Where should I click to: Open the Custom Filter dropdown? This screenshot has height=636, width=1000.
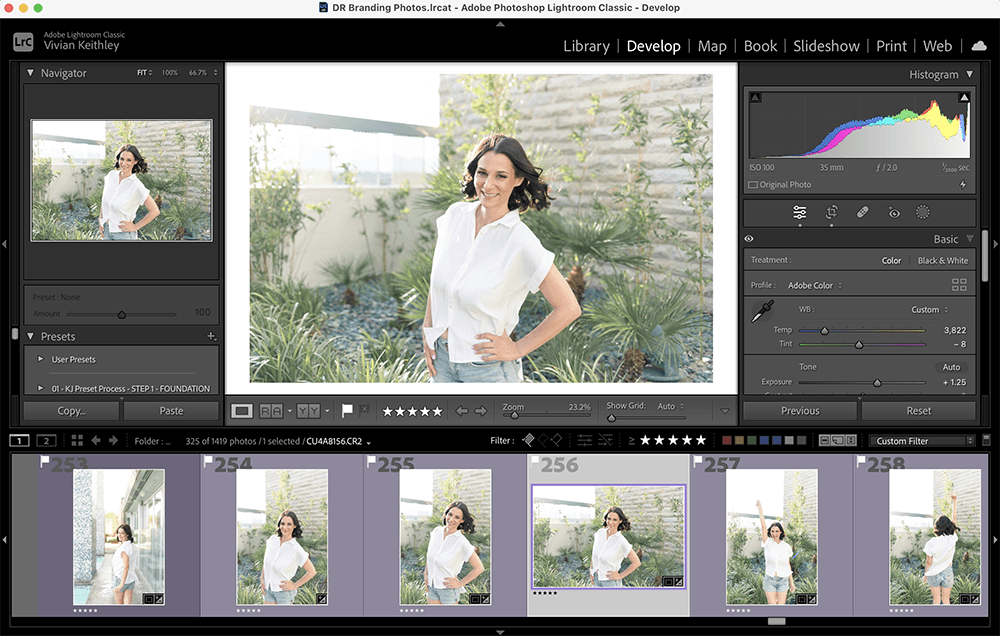pos(921,440)
